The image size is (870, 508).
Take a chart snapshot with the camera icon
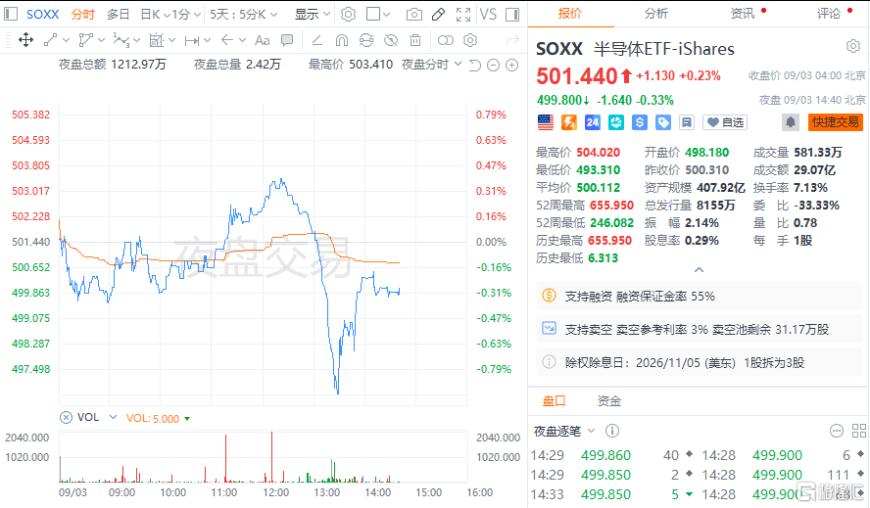414,14
